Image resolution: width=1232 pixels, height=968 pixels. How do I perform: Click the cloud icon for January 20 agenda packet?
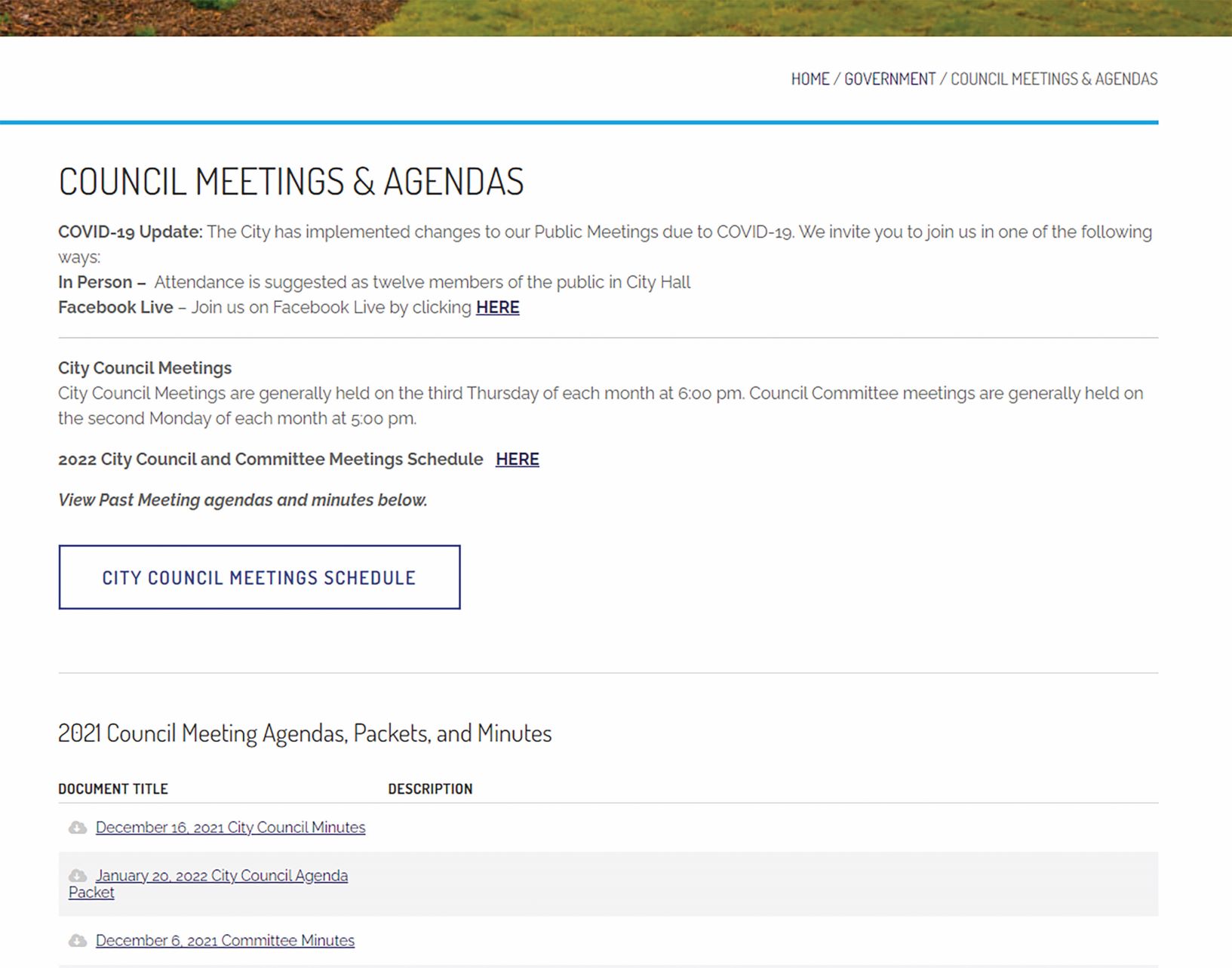click(78, 876)
